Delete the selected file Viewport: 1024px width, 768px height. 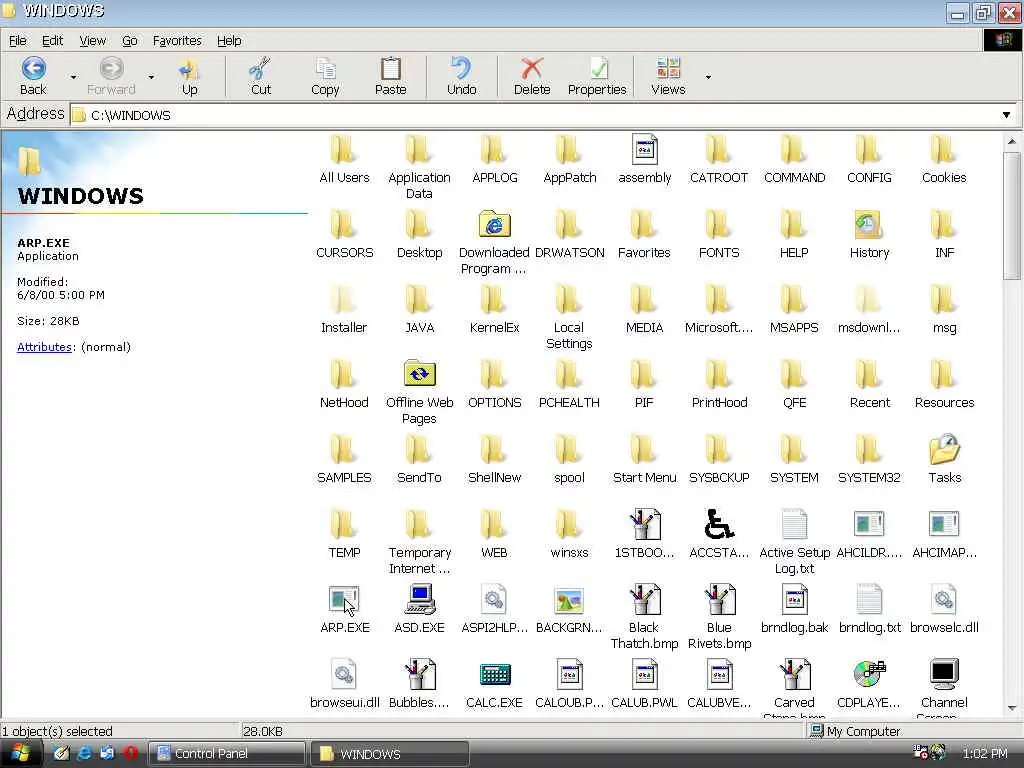tap(532, 76)
